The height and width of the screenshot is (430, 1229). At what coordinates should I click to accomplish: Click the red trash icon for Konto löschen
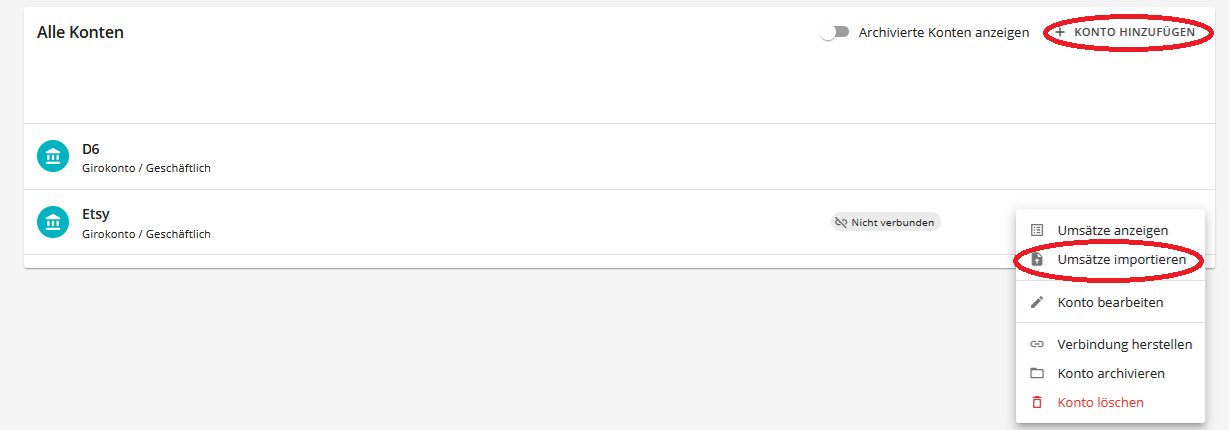[1037, 402]
